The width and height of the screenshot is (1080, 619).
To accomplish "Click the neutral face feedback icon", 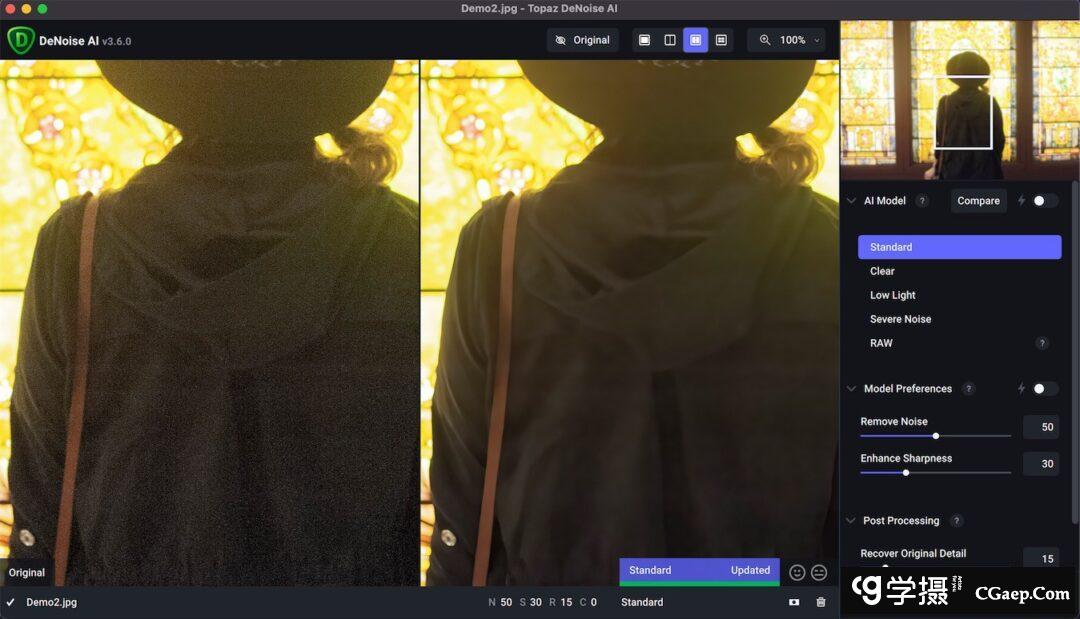I will pyautogui.click(x=819, y=572).
